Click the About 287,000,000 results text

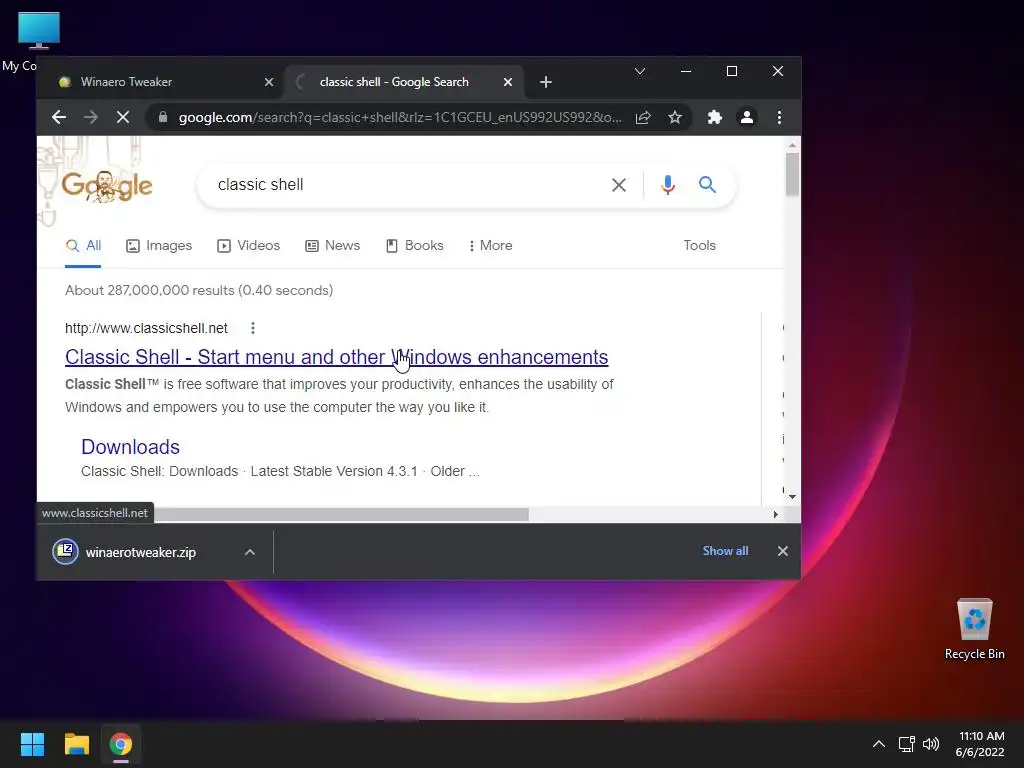click(x=199, y=290)
